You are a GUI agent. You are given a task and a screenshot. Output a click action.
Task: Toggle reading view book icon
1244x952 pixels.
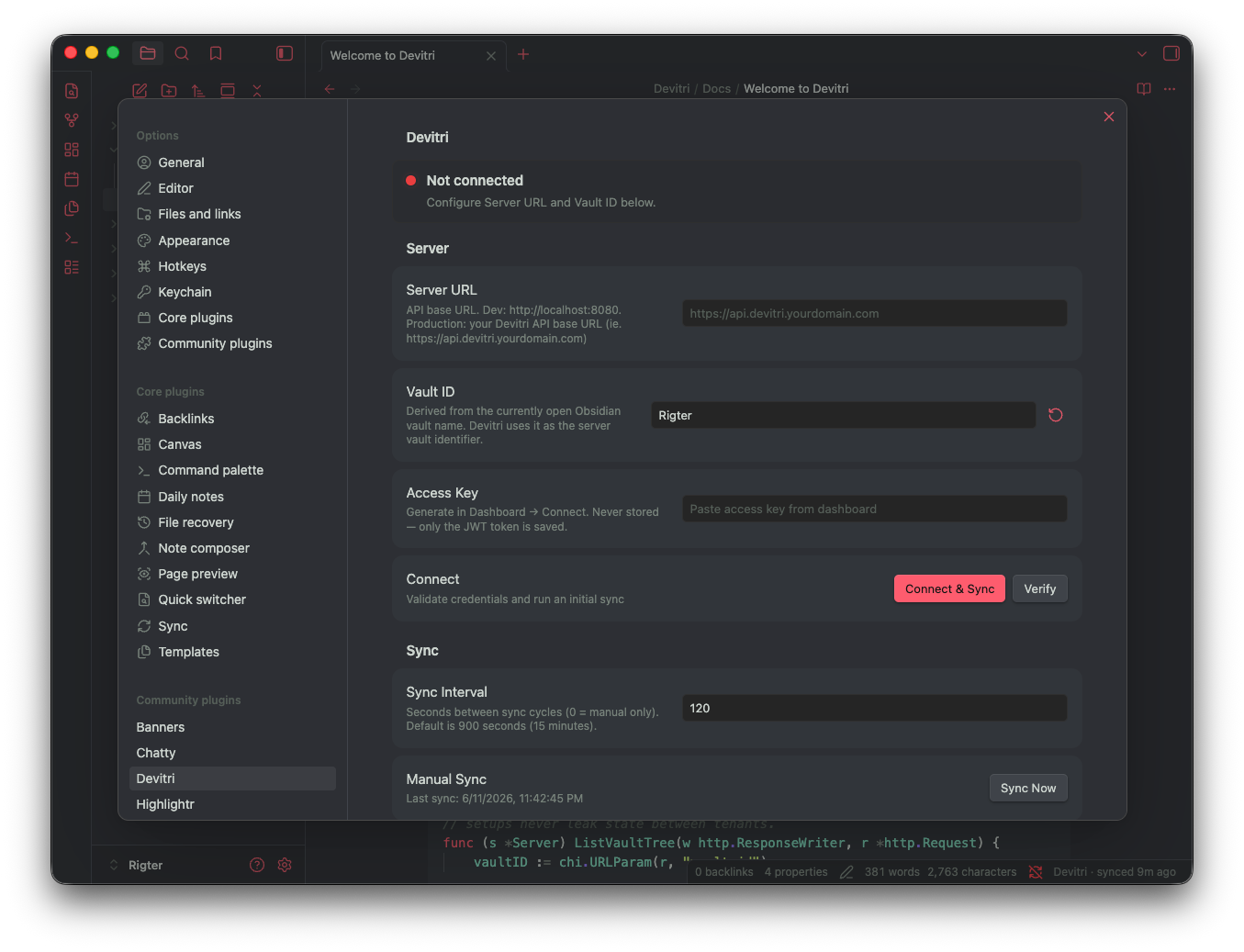1144,89
